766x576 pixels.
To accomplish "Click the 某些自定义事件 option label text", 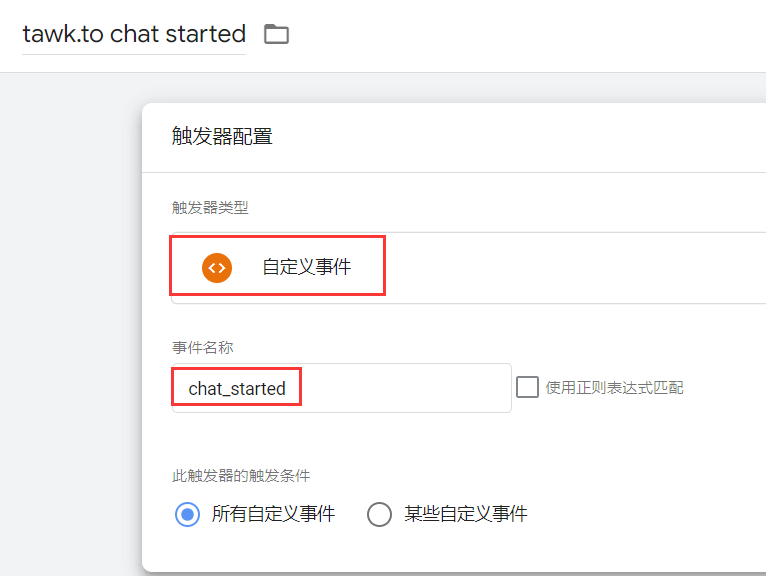I will 465,514.
